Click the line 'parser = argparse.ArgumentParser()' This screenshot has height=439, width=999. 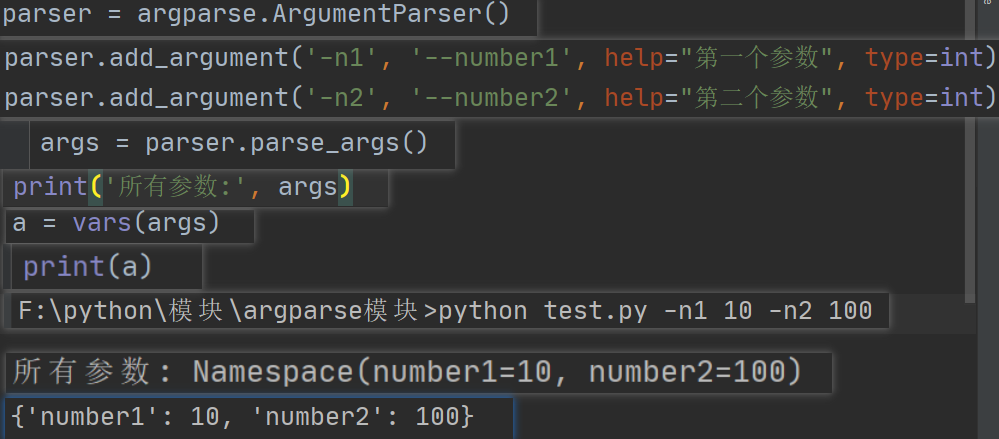coord(256,14)
